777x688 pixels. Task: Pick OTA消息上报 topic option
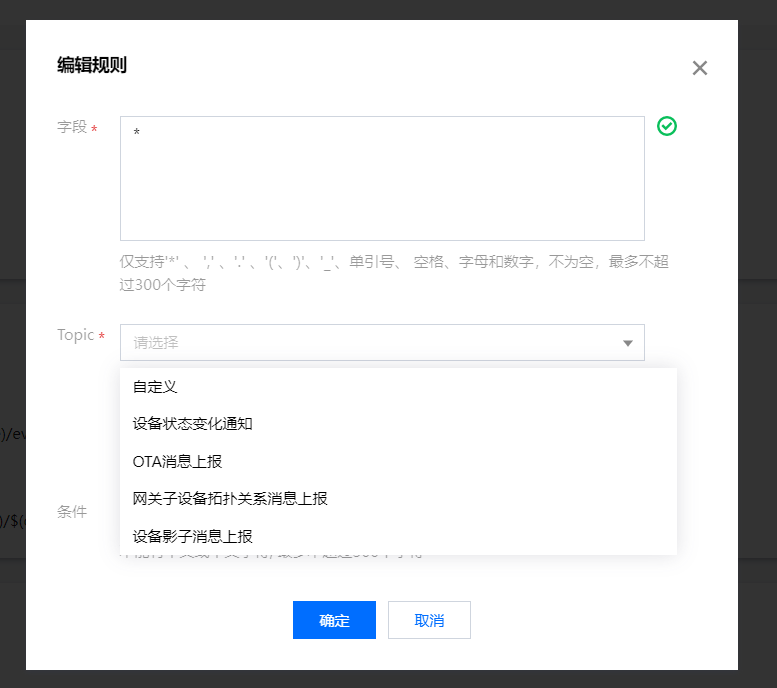[398, 461]
